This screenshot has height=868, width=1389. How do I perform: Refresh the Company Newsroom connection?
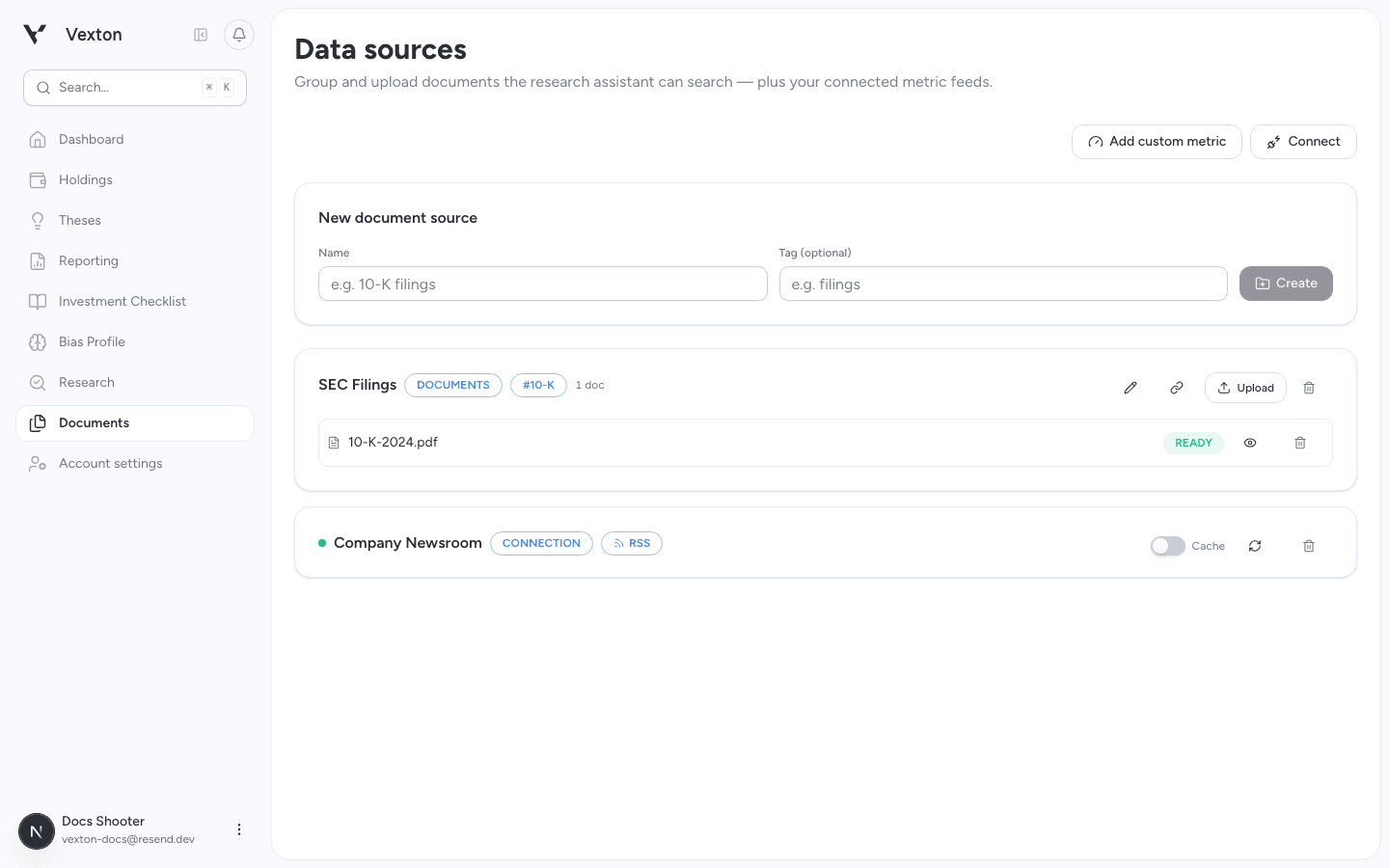(x=1255, y=546)
